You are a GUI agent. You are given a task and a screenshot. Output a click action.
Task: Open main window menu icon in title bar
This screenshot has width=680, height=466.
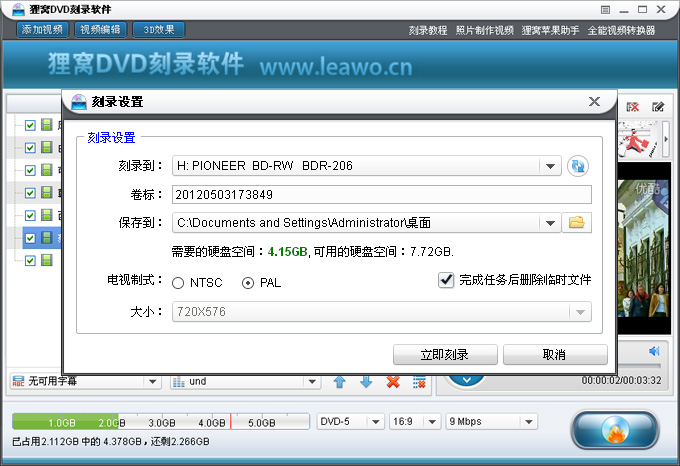point(605,10)
